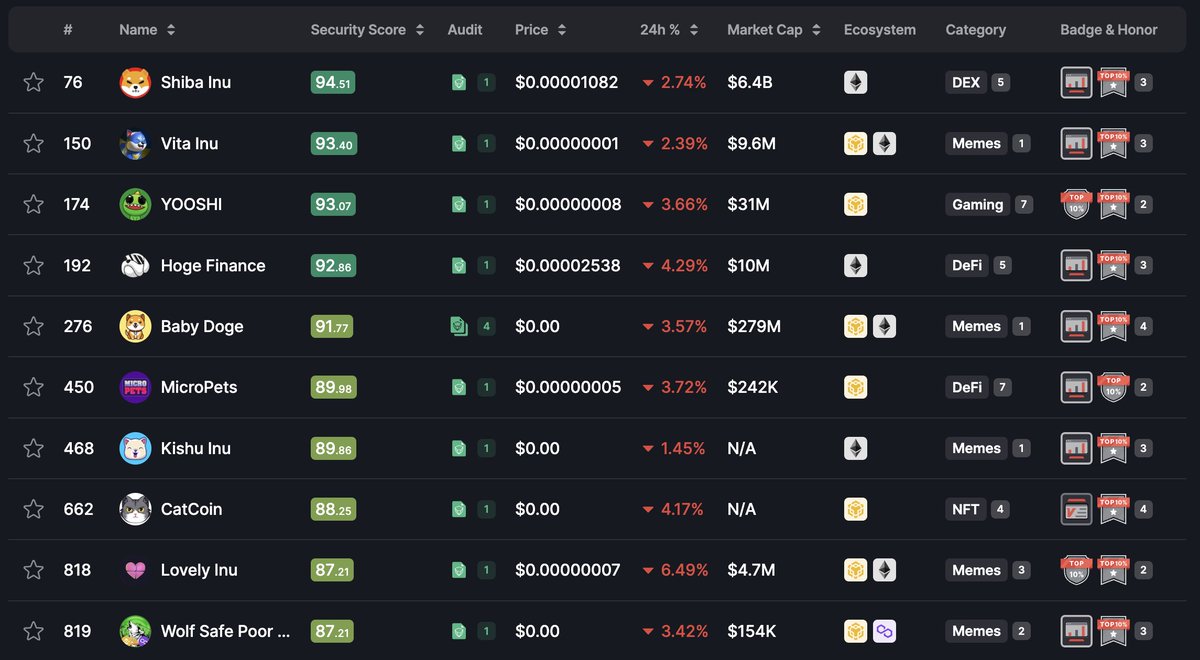Click the CatCoin name link

192,509
